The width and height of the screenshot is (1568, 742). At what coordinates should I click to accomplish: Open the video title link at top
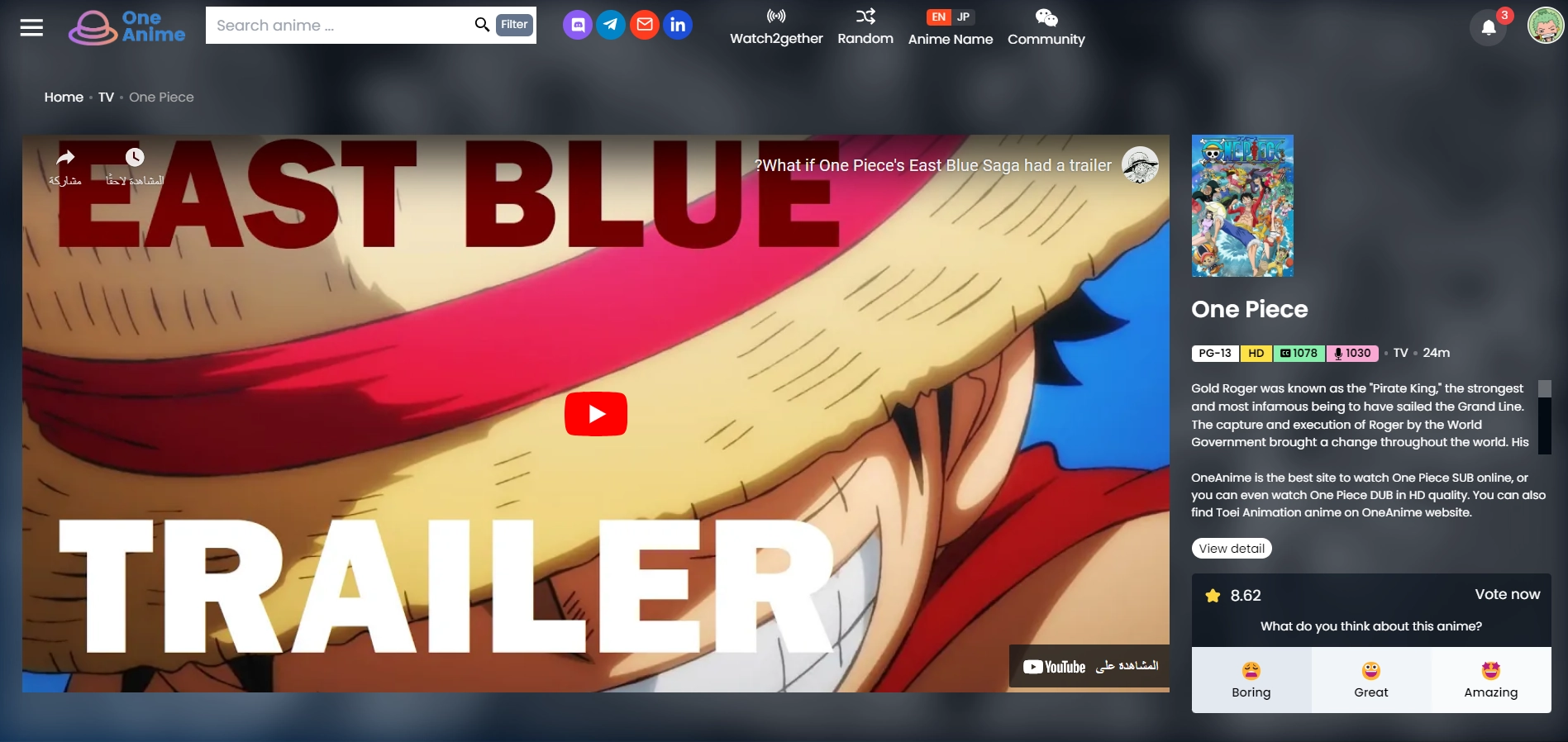(932, 165)
